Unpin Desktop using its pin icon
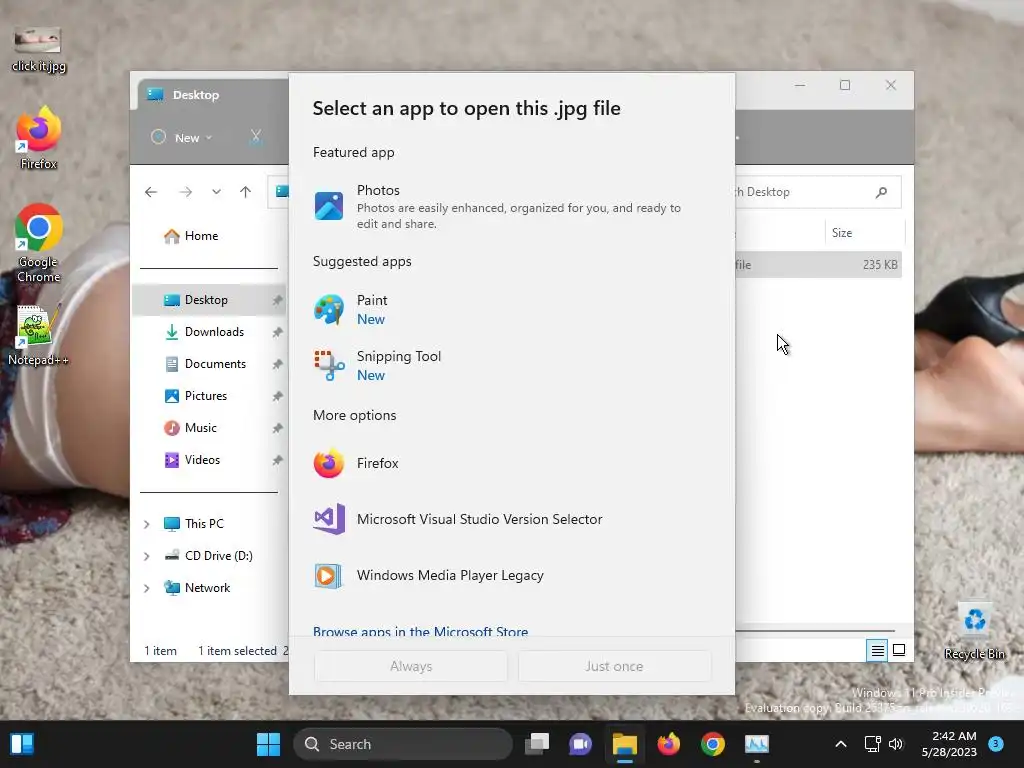This screenshot has width=1024, height=768. 278,300
